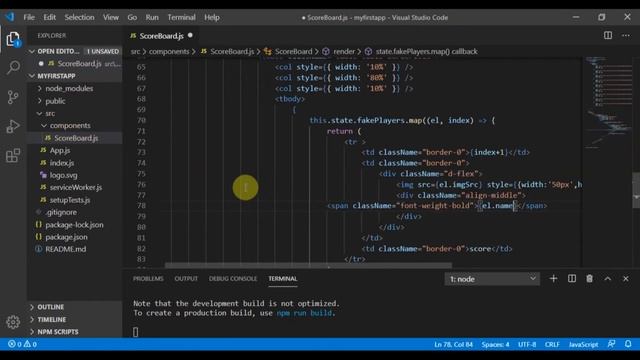Viewport: 640px width, 360px height.
Task: Open the Help menu
Action: click(x=212, y=17)
